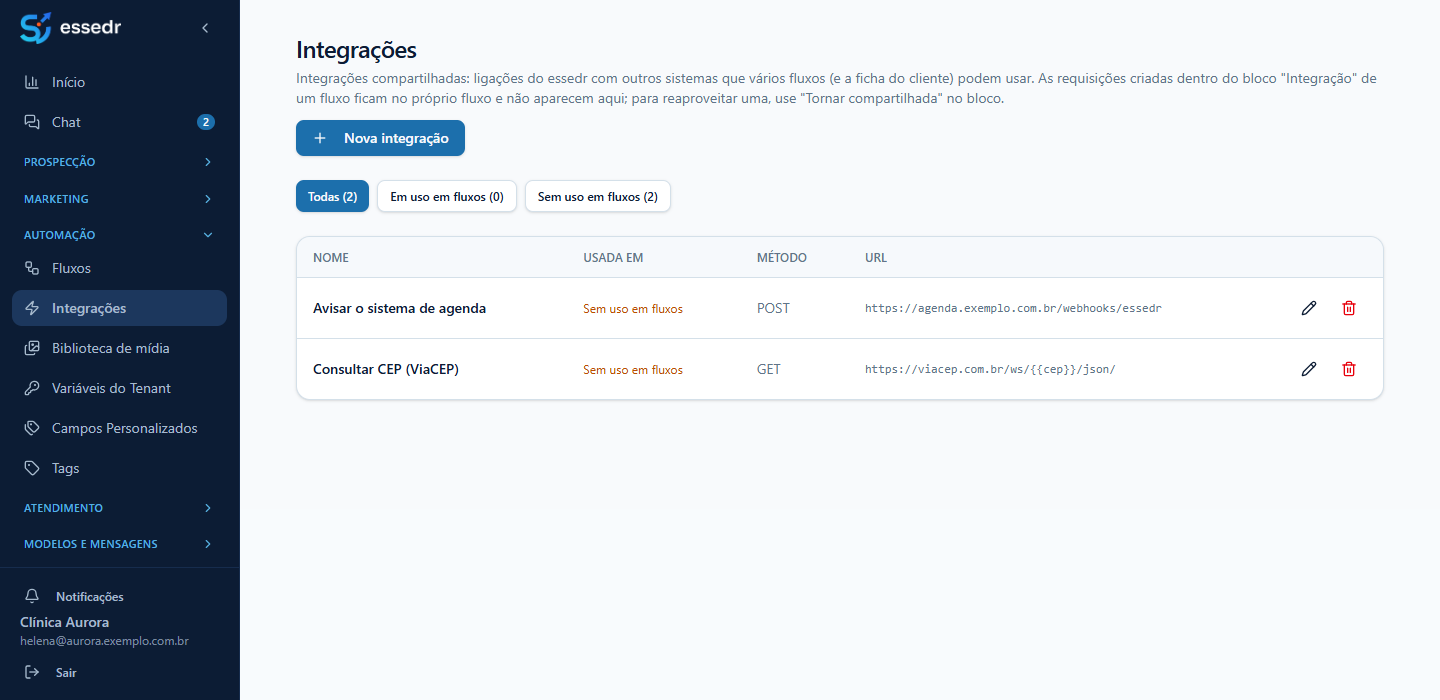Screen dimensions: 1440x700
Task: Expand the Modelos e Mensagens section
Action: click(119, 544)
